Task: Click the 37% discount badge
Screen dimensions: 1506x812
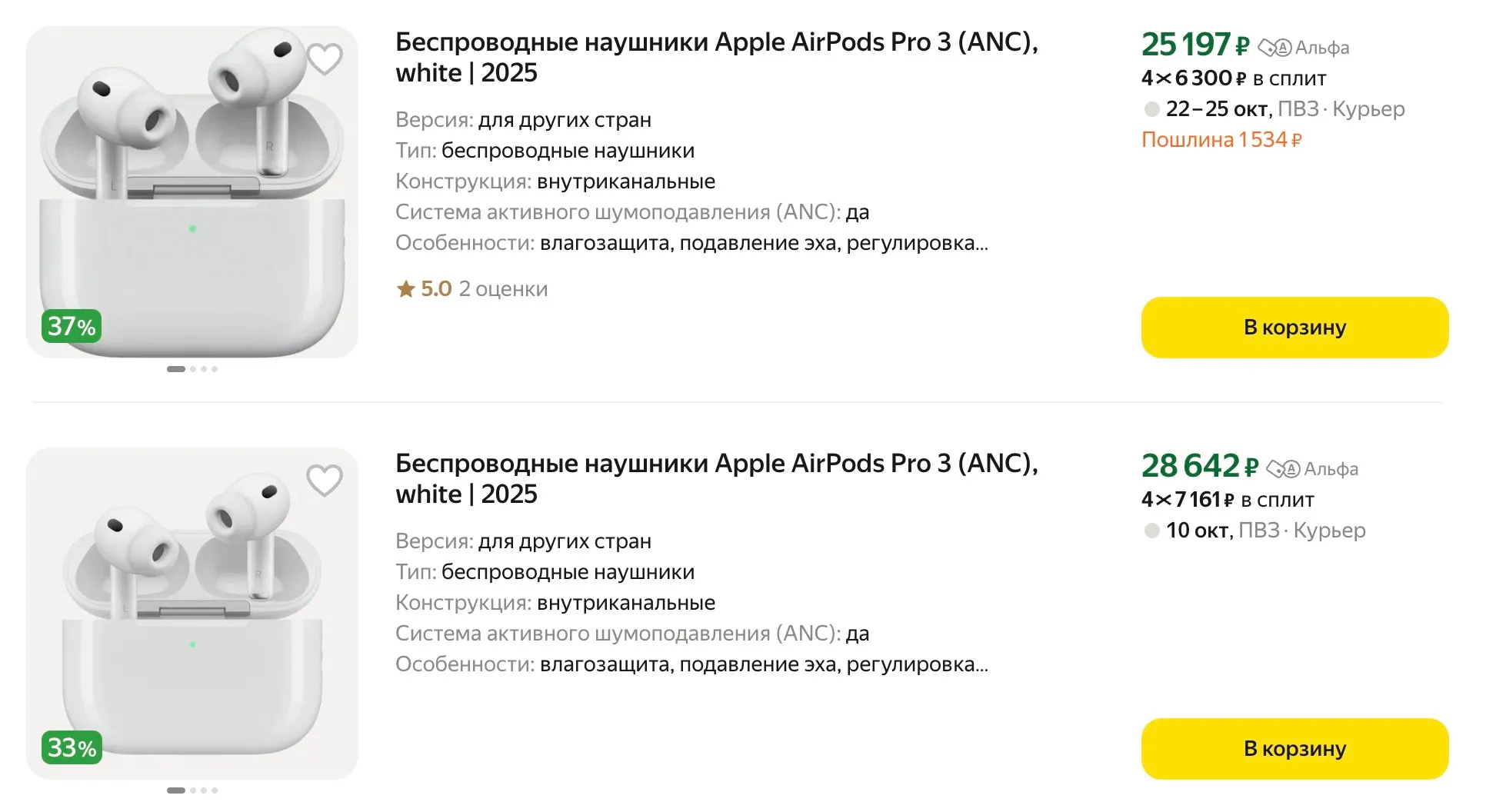Action: click(72, 326)
